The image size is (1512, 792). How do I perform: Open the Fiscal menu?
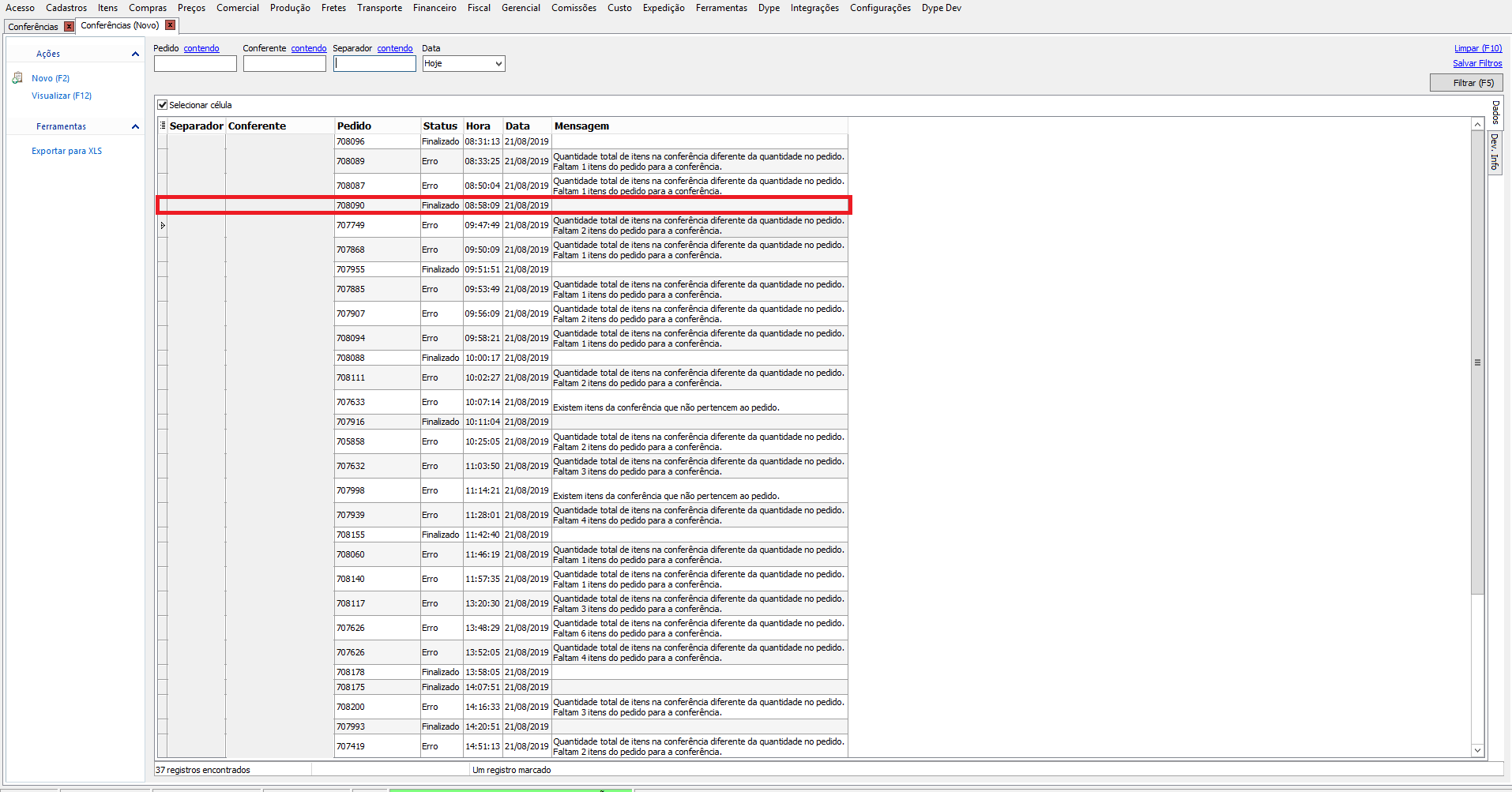tap(479, 8)
